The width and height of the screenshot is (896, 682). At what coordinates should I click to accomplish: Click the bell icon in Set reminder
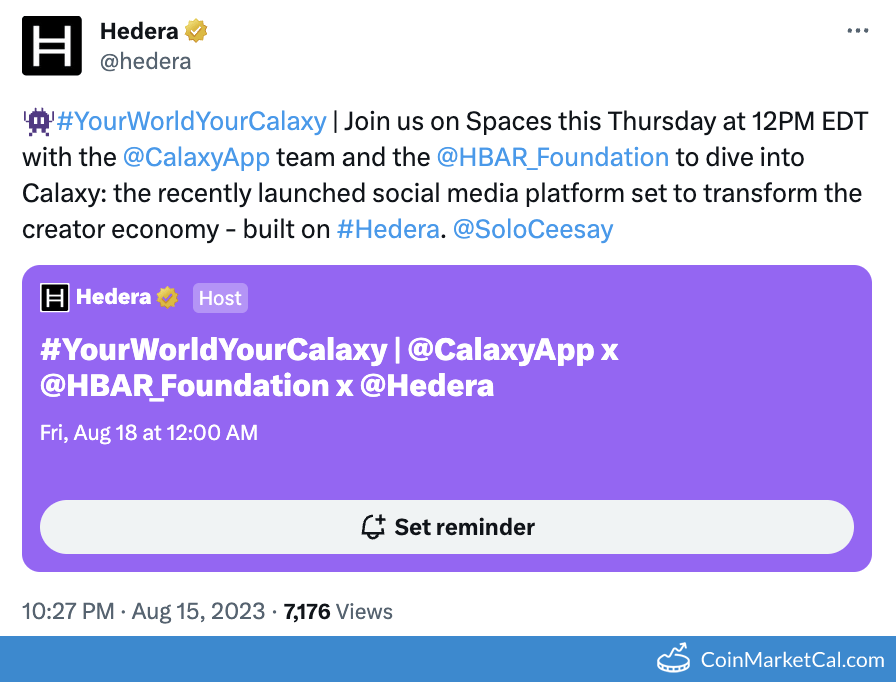click(x=373, y=527)
